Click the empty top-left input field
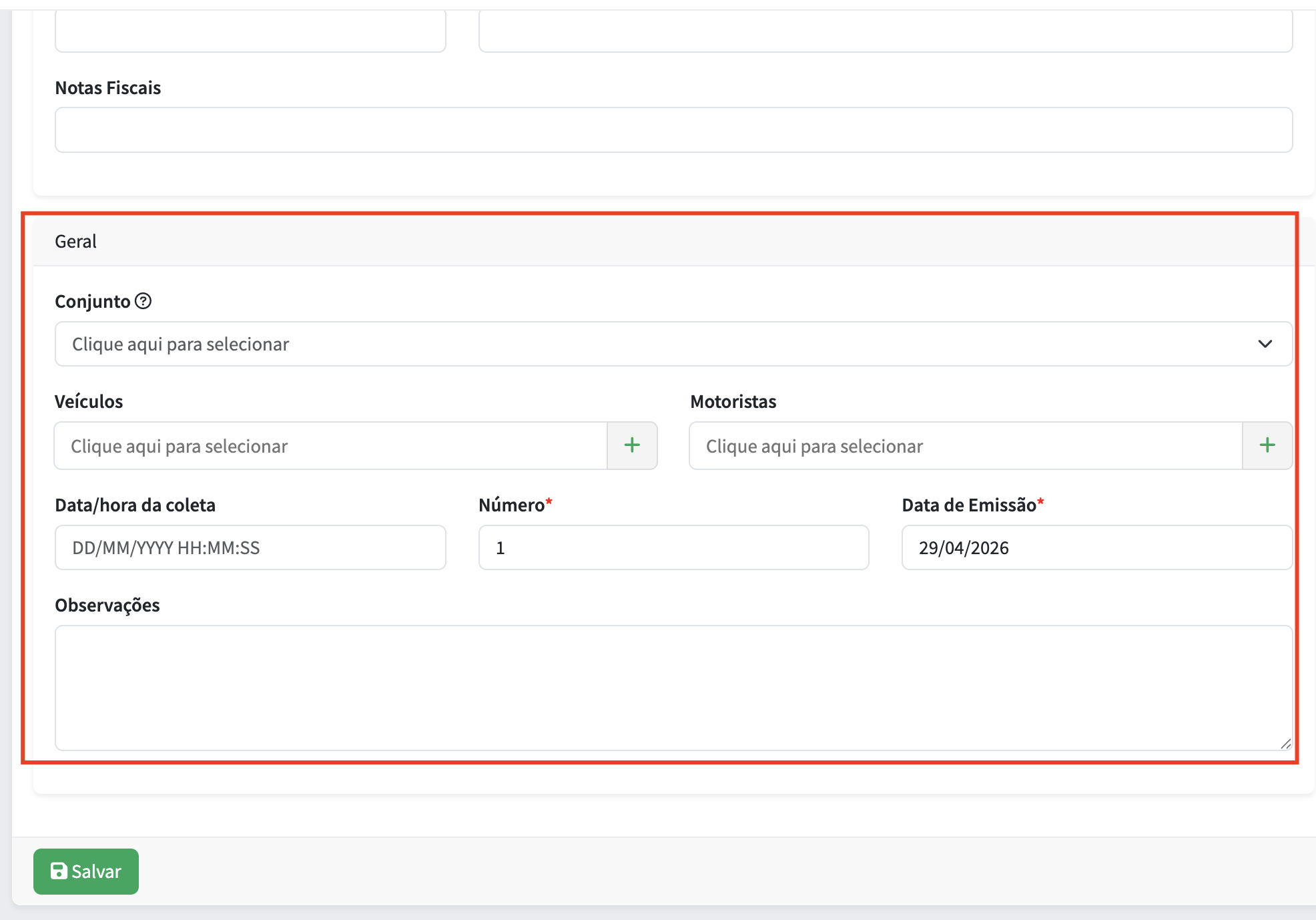The image size is (1316, 920). (250, 31)
